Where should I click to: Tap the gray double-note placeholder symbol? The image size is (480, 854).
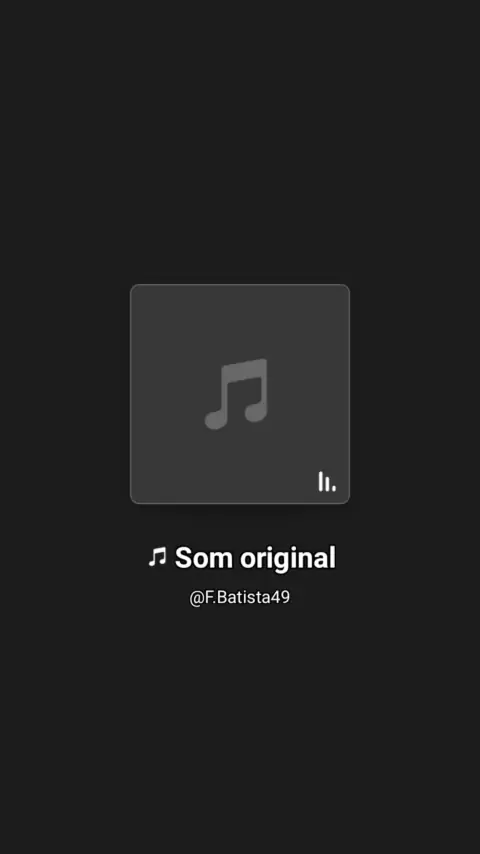click(236, 394)
